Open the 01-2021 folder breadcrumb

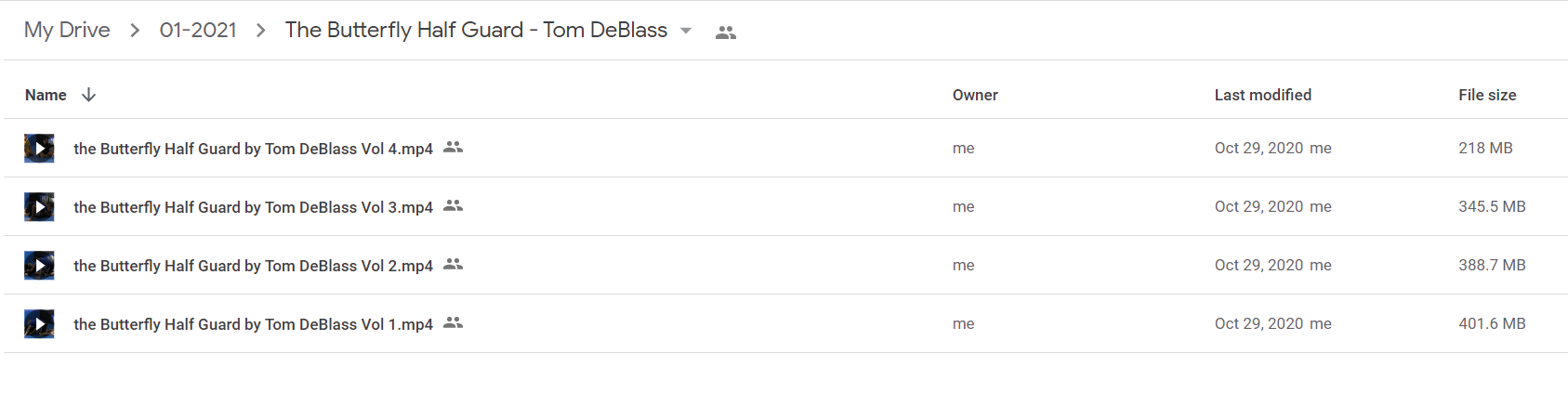pyautogui.click(x=198, y=30)
